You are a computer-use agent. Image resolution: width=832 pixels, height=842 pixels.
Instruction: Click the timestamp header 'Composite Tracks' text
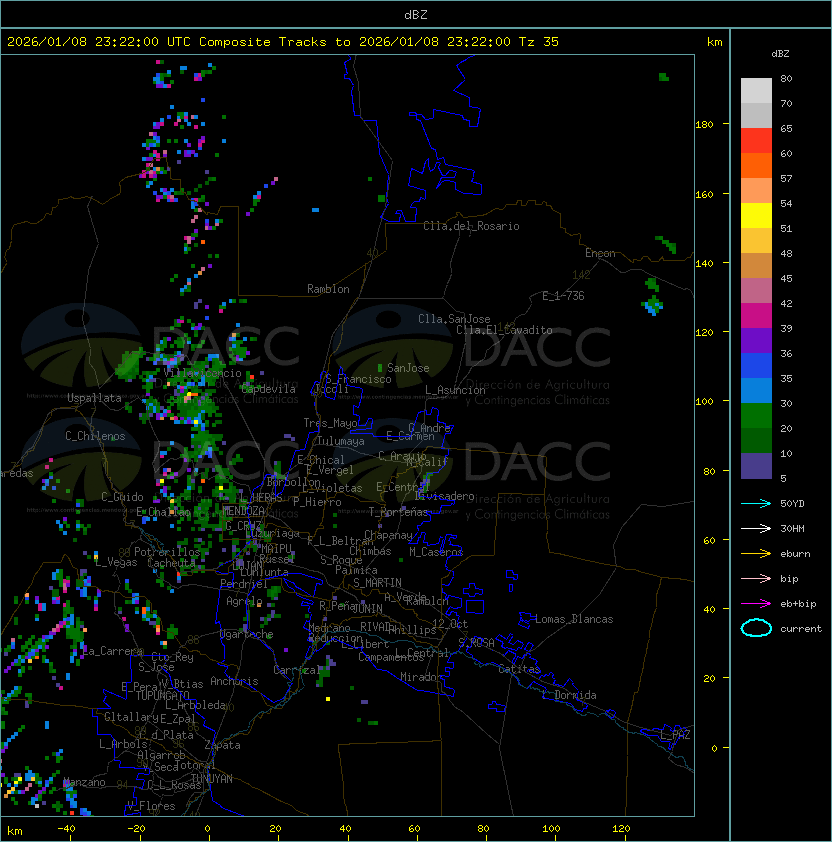pos(263,42)
